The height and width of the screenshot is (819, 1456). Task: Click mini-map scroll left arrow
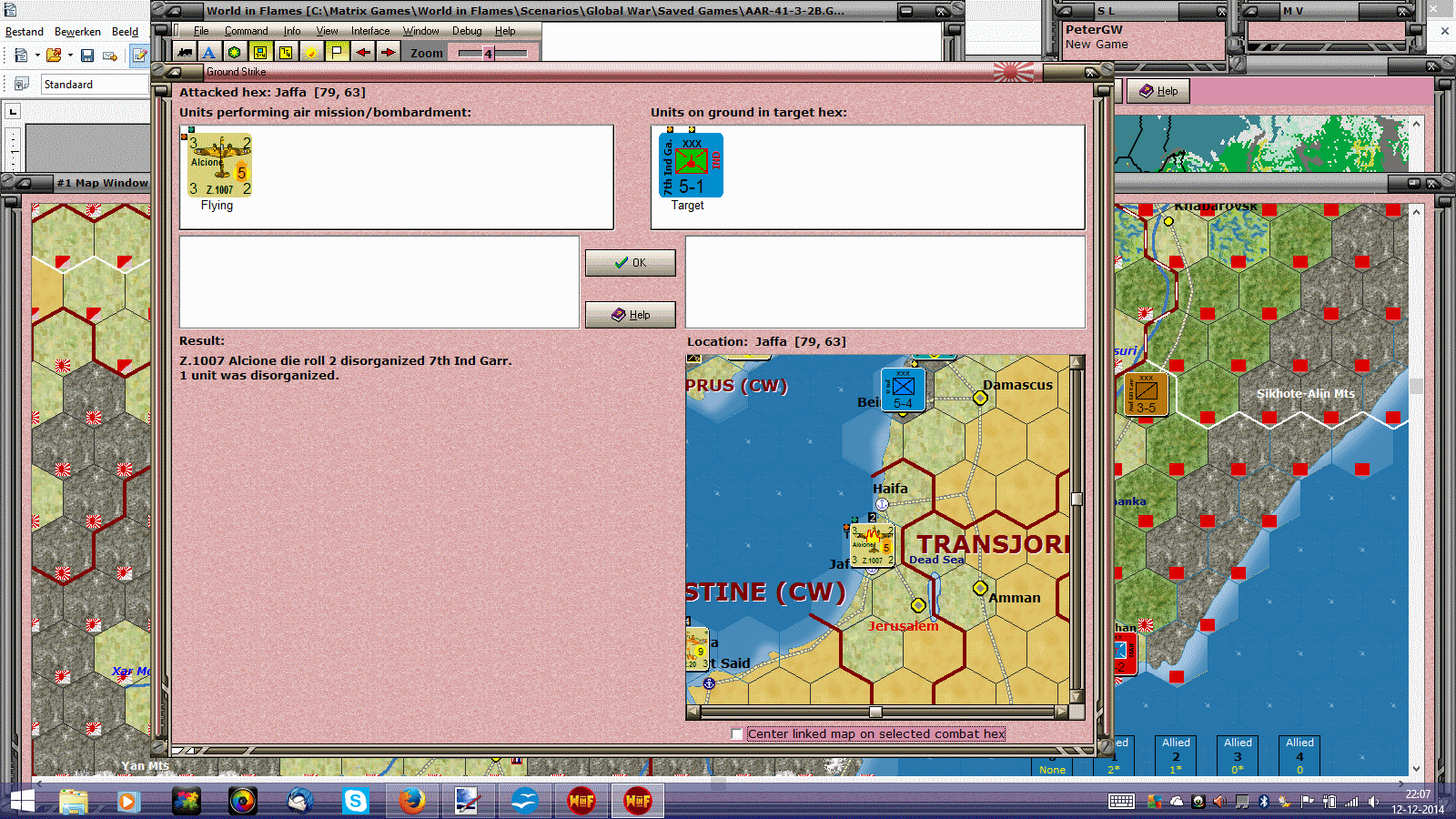[693, 712]
